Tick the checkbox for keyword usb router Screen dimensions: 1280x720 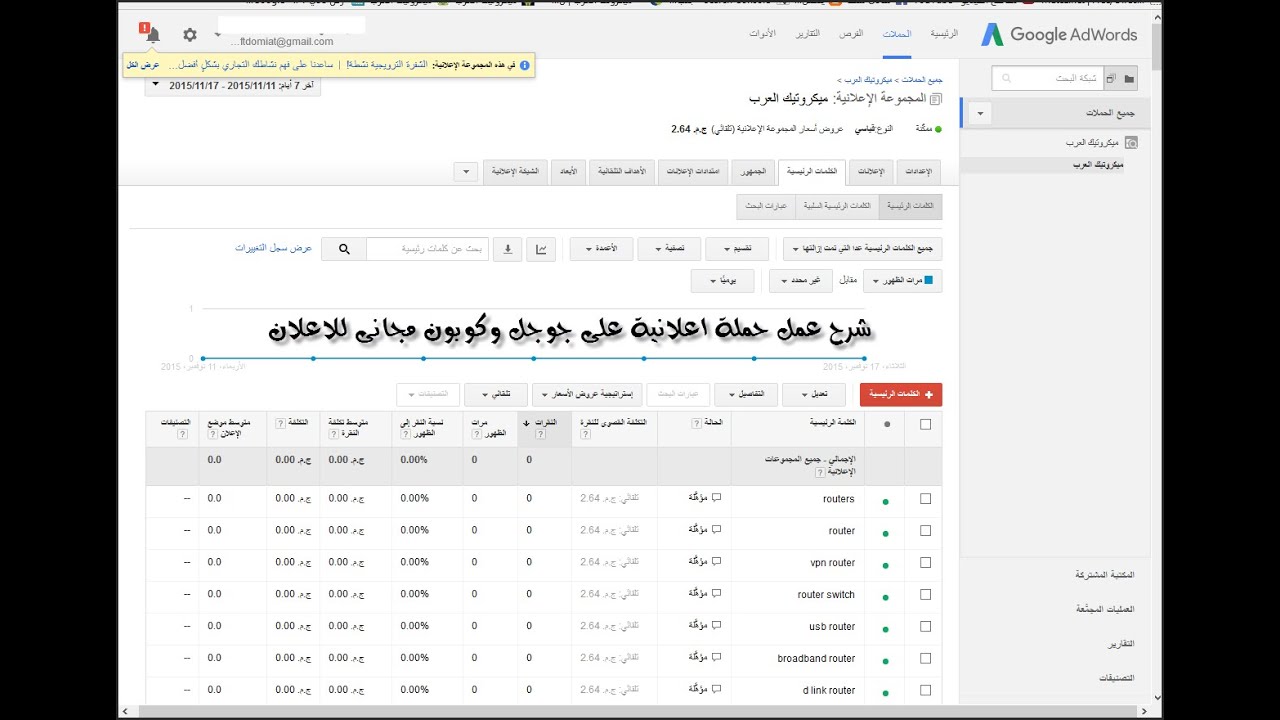(x=925, y=626)
